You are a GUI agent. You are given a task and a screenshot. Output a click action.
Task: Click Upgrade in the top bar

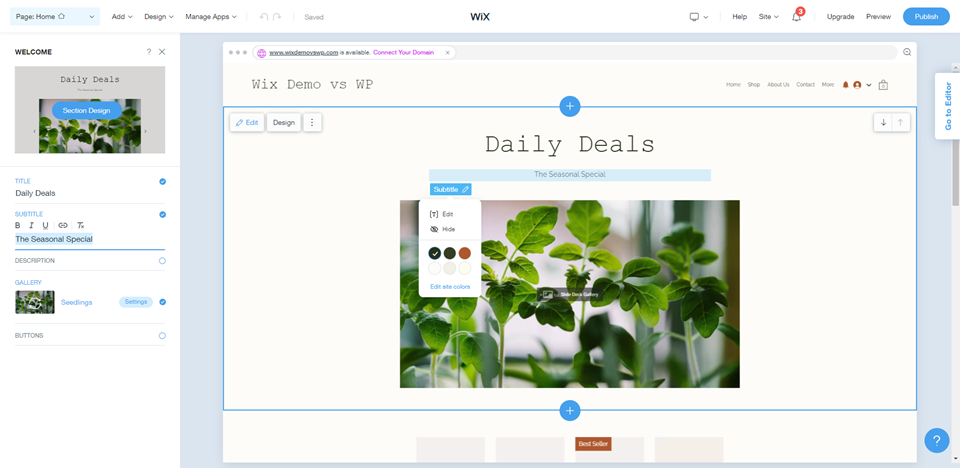841,17
